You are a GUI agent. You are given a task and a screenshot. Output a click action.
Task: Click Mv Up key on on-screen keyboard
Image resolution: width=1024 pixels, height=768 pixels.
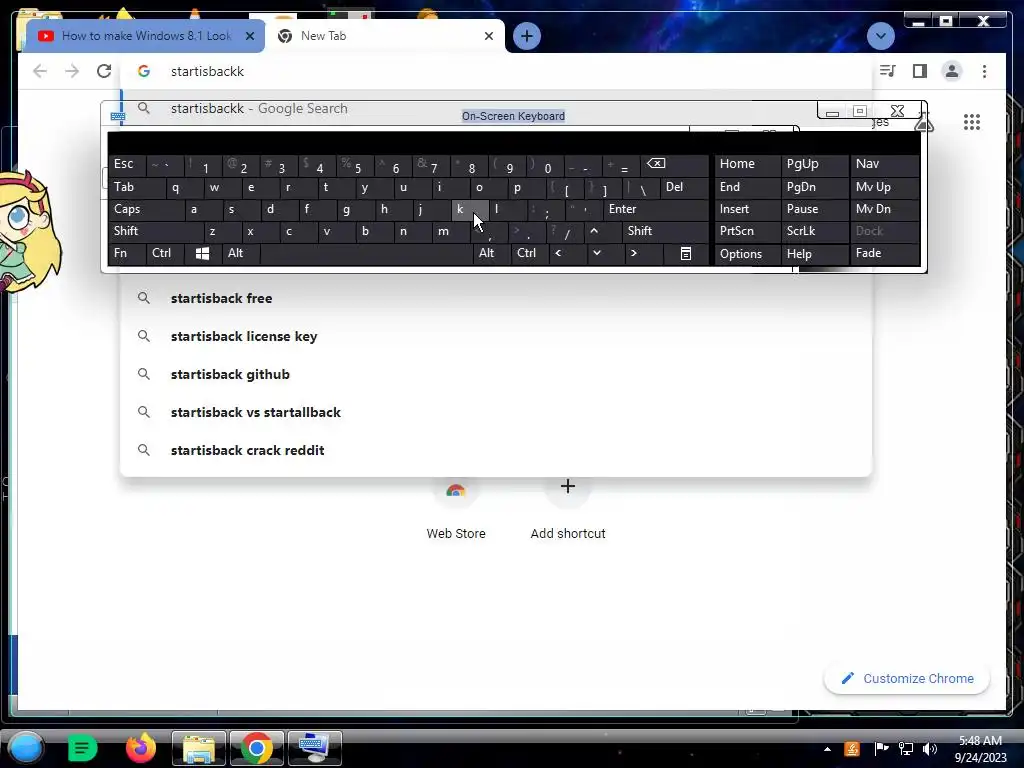click(885, 187)
